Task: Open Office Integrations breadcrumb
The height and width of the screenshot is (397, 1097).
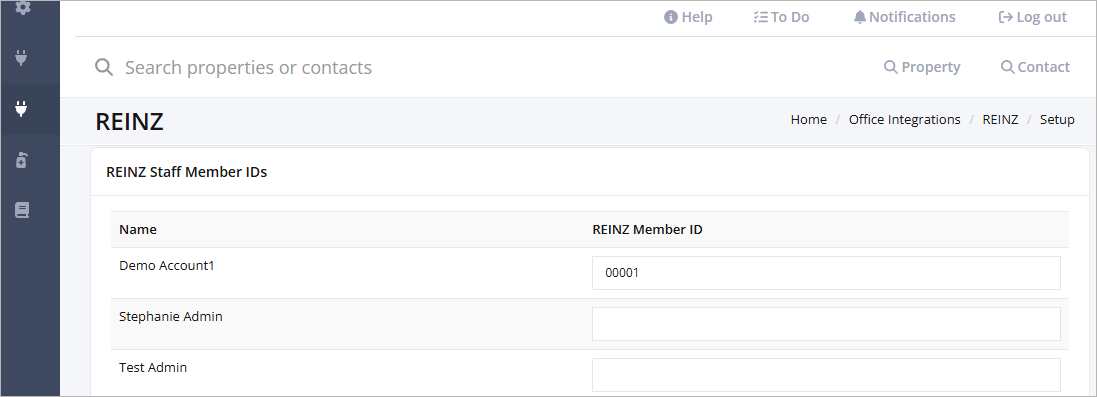Action: [x=905, y=120]
